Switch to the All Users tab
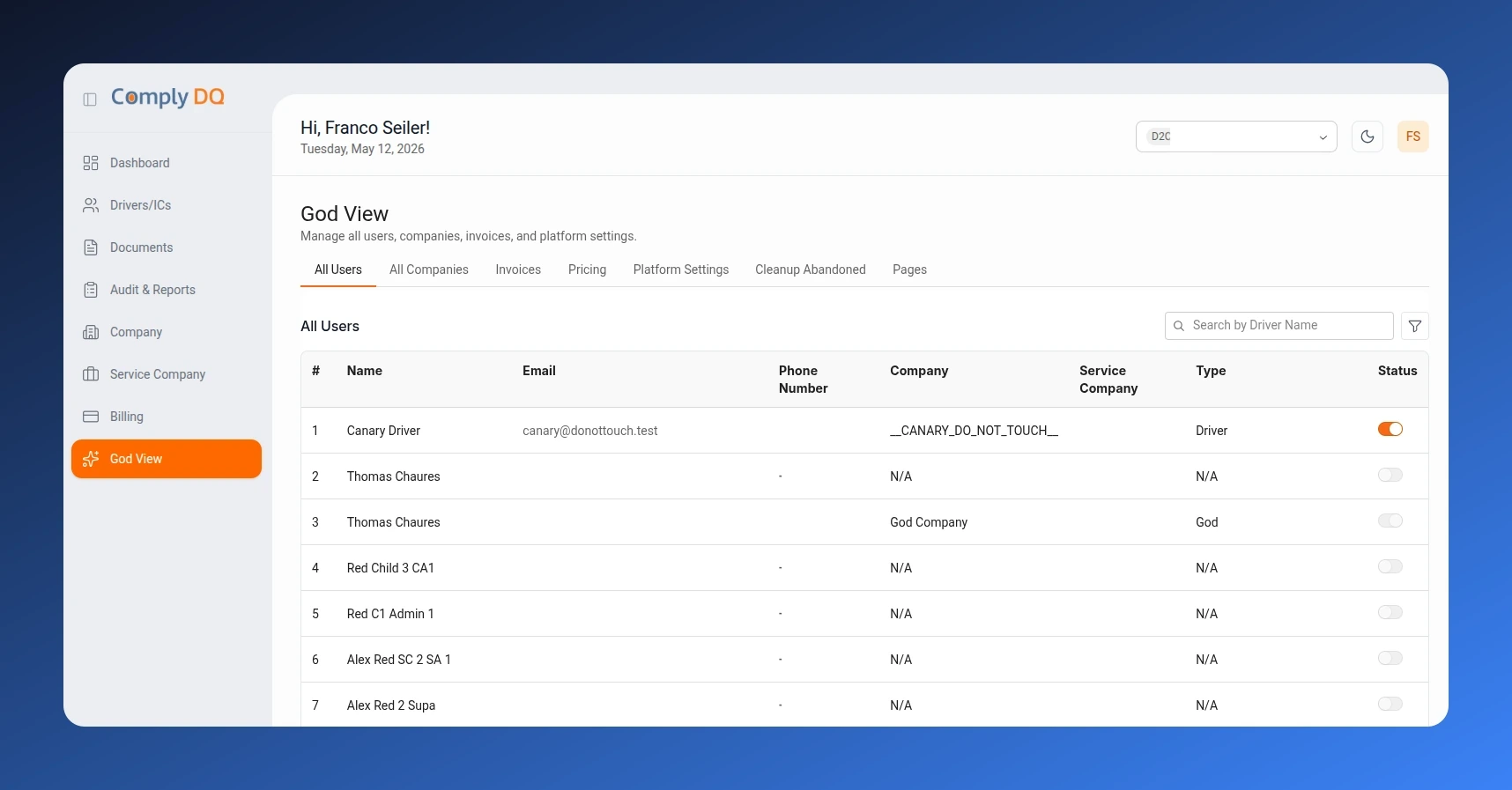The image size is (1512, 790). click(x=338, y=269)
